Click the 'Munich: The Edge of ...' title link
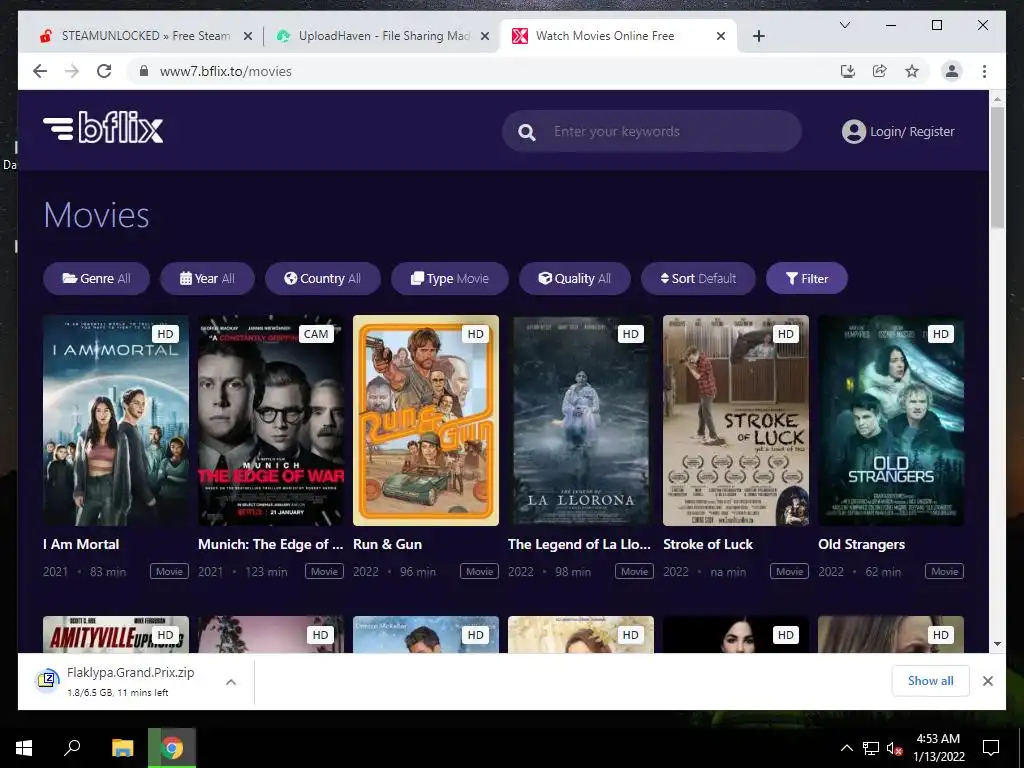The image size is (1024, 768). point(270,544)
